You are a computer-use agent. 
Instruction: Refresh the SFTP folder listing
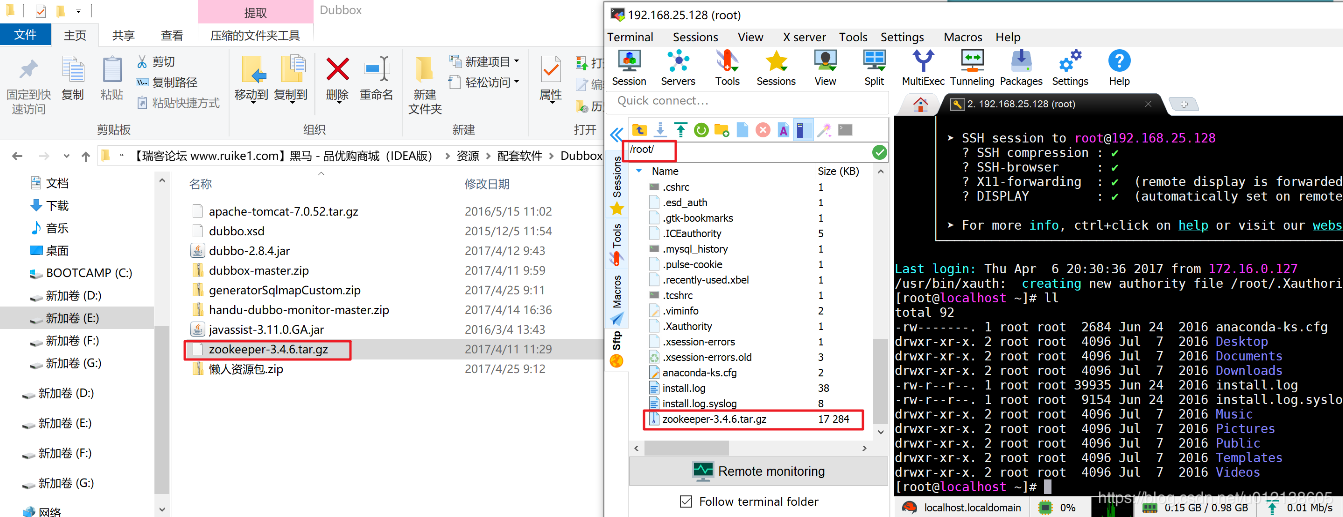click(x=701, y=130)
